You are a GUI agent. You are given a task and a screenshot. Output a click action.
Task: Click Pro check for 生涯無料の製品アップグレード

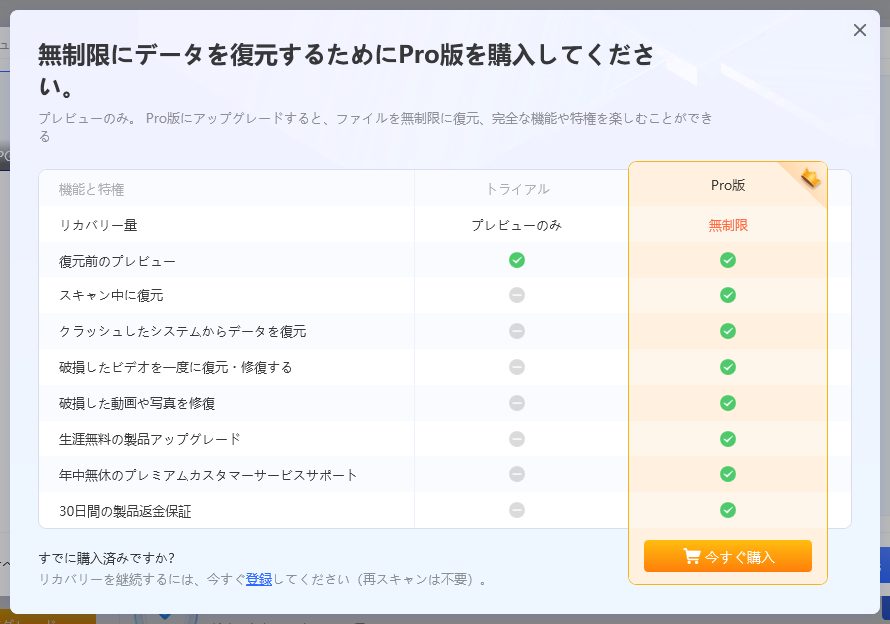tap(728, 439)
